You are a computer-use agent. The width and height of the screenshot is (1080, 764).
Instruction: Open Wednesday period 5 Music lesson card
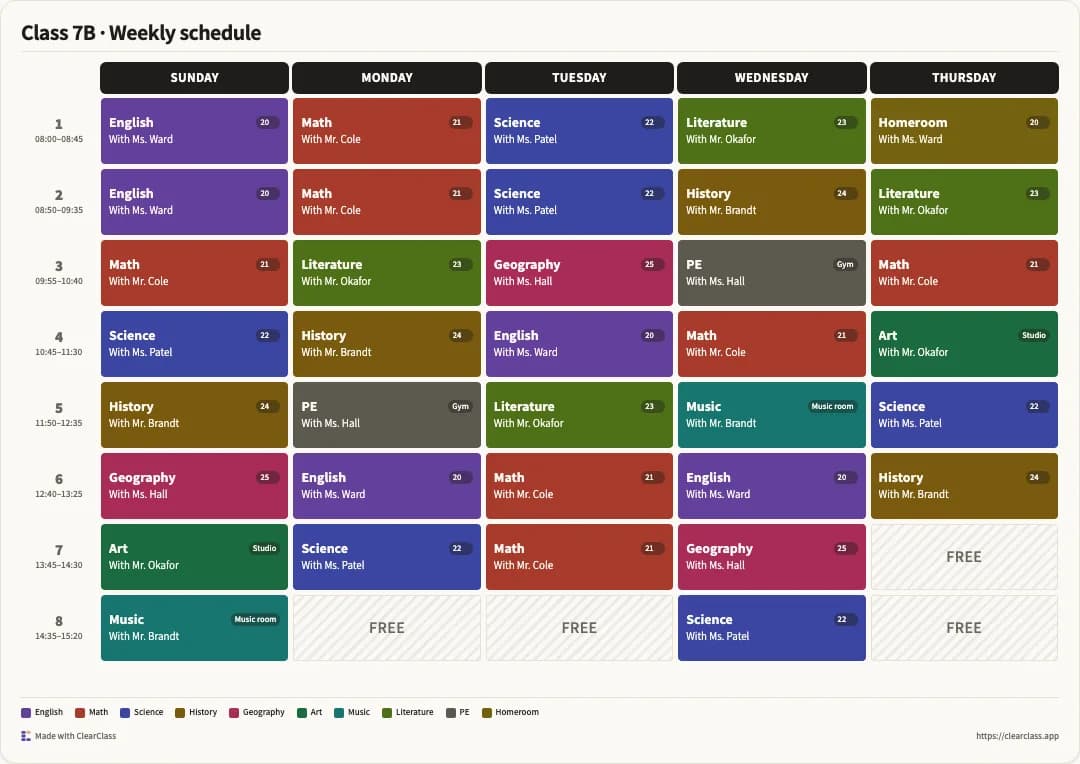tap(771, 415)
